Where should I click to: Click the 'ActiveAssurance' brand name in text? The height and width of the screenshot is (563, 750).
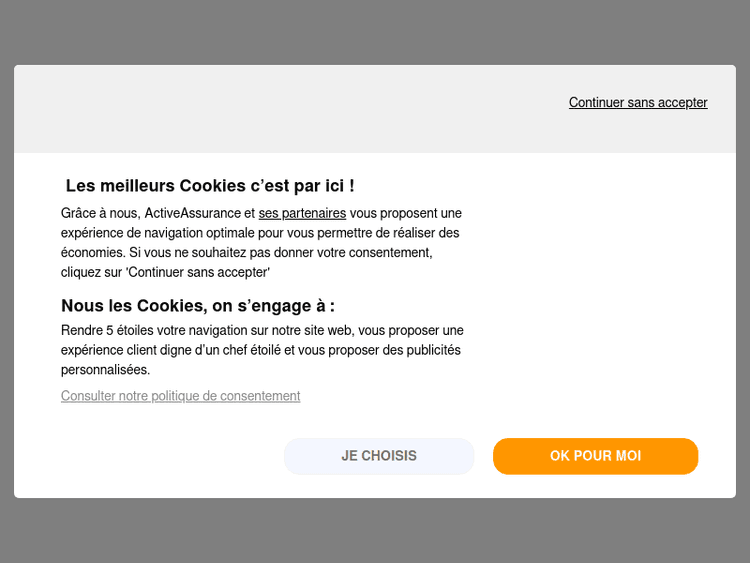pyautogui.click(x=193, y=213)
